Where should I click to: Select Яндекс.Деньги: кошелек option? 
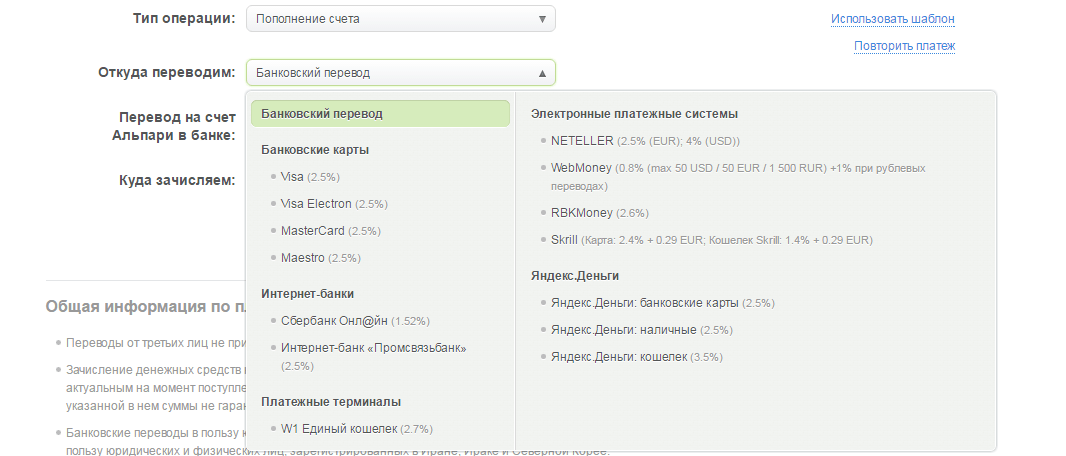coord(636,357)
